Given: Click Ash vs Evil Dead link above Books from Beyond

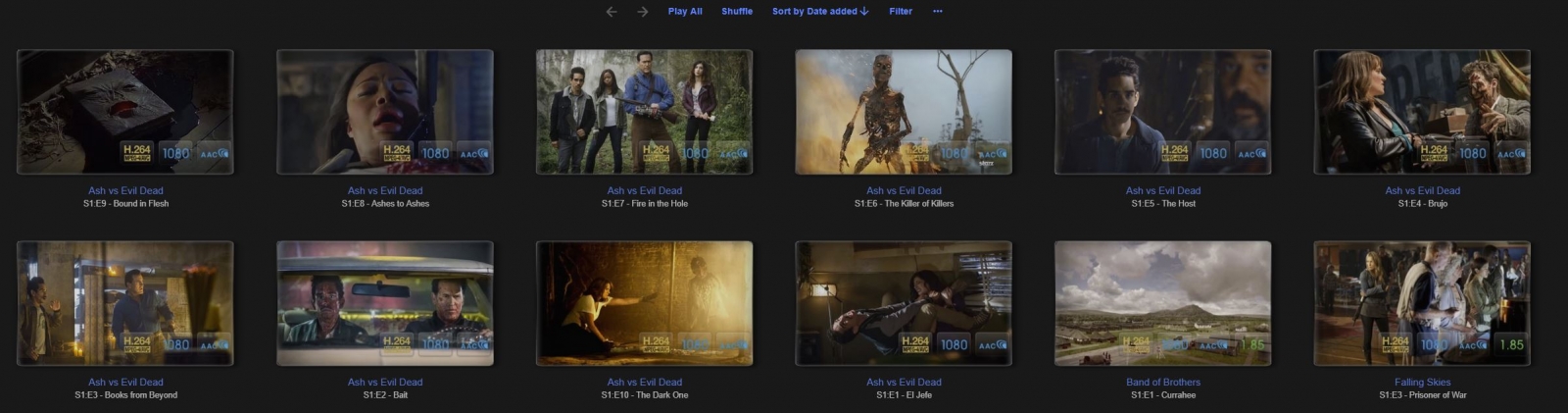Looking at the screenshot, I should (125, 382).
